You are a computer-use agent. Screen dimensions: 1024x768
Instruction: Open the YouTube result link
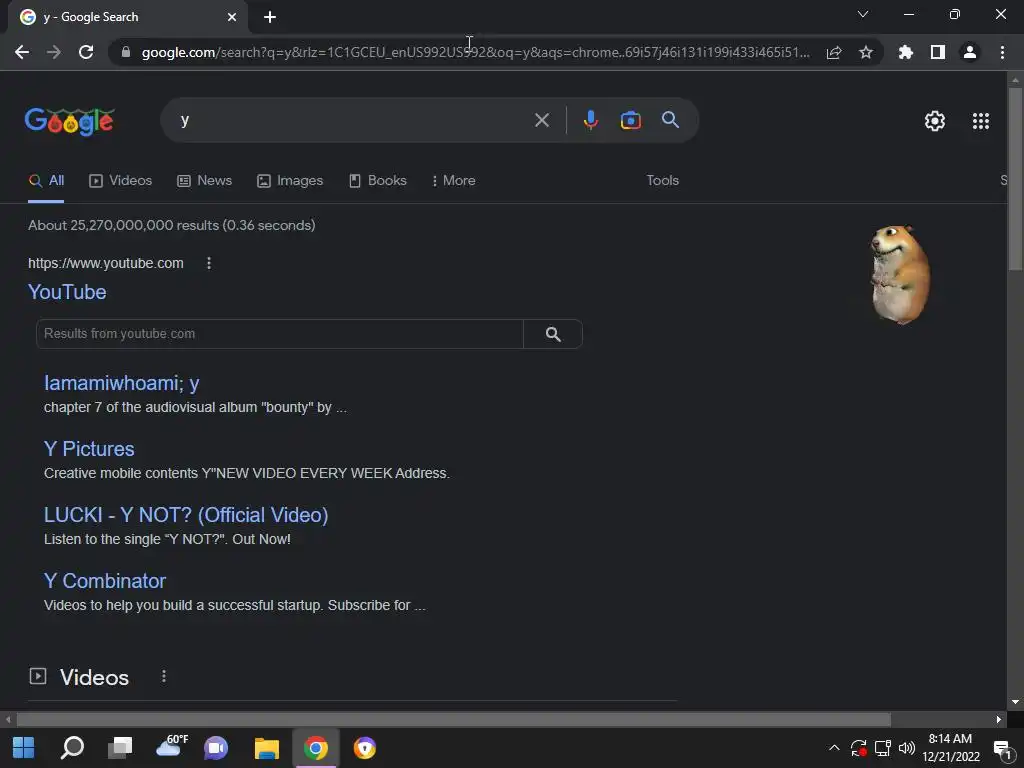(x=67, y=292)
